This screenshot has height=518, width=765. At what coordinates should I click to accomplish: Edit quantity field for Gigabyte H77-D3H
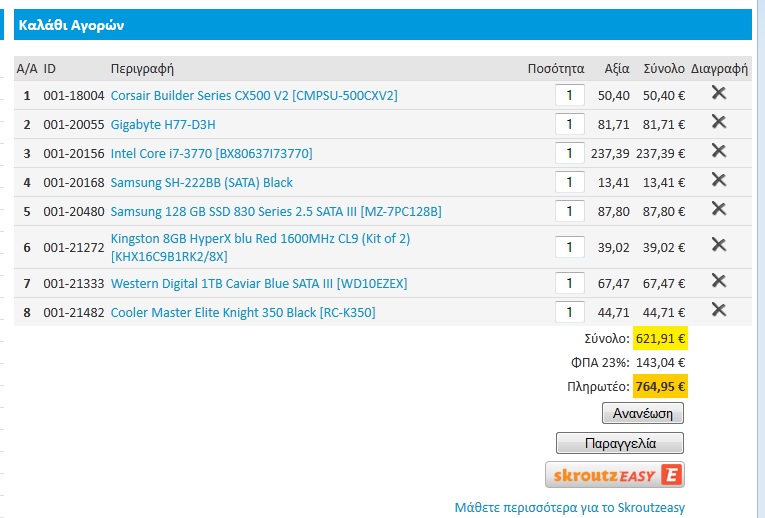pyautogui.click(x=569, y=124)
